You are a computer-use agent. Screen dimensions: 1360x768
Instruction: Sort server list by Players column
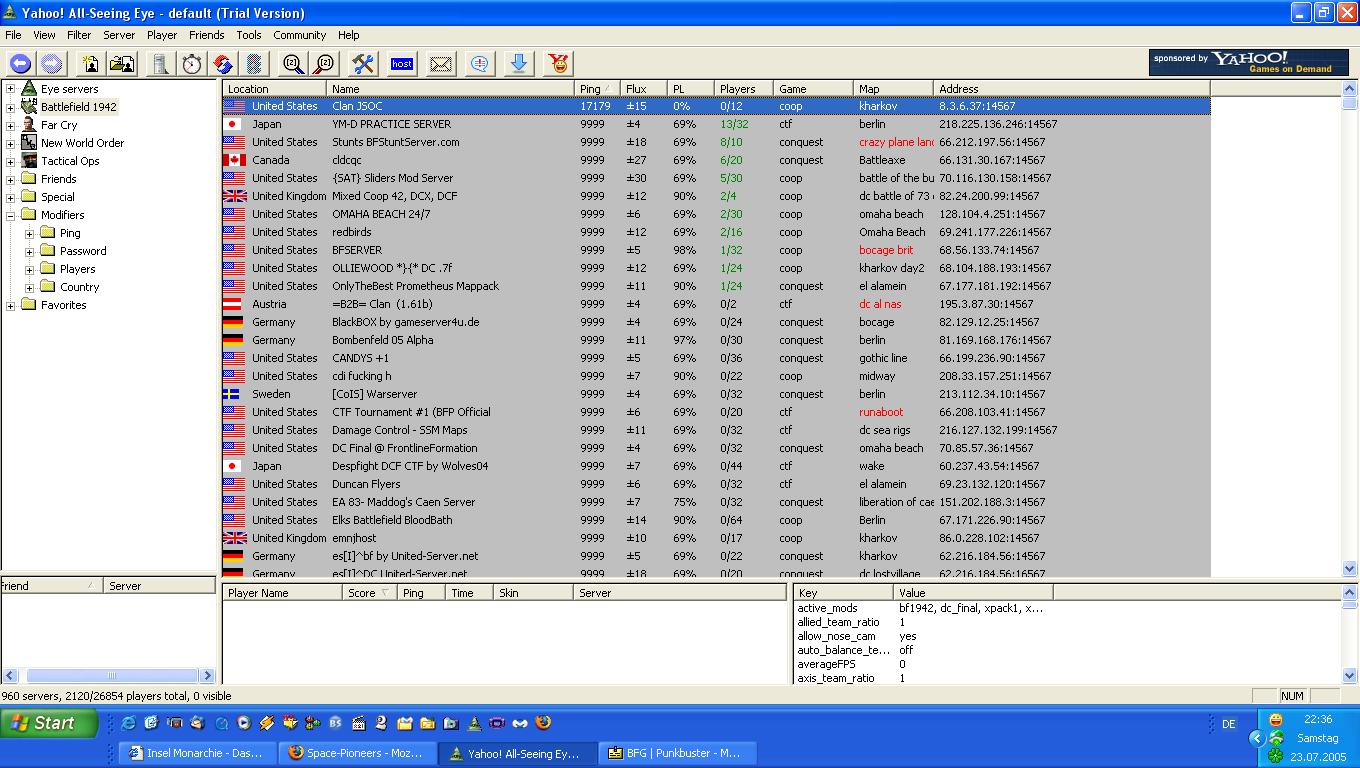point(738,89)
